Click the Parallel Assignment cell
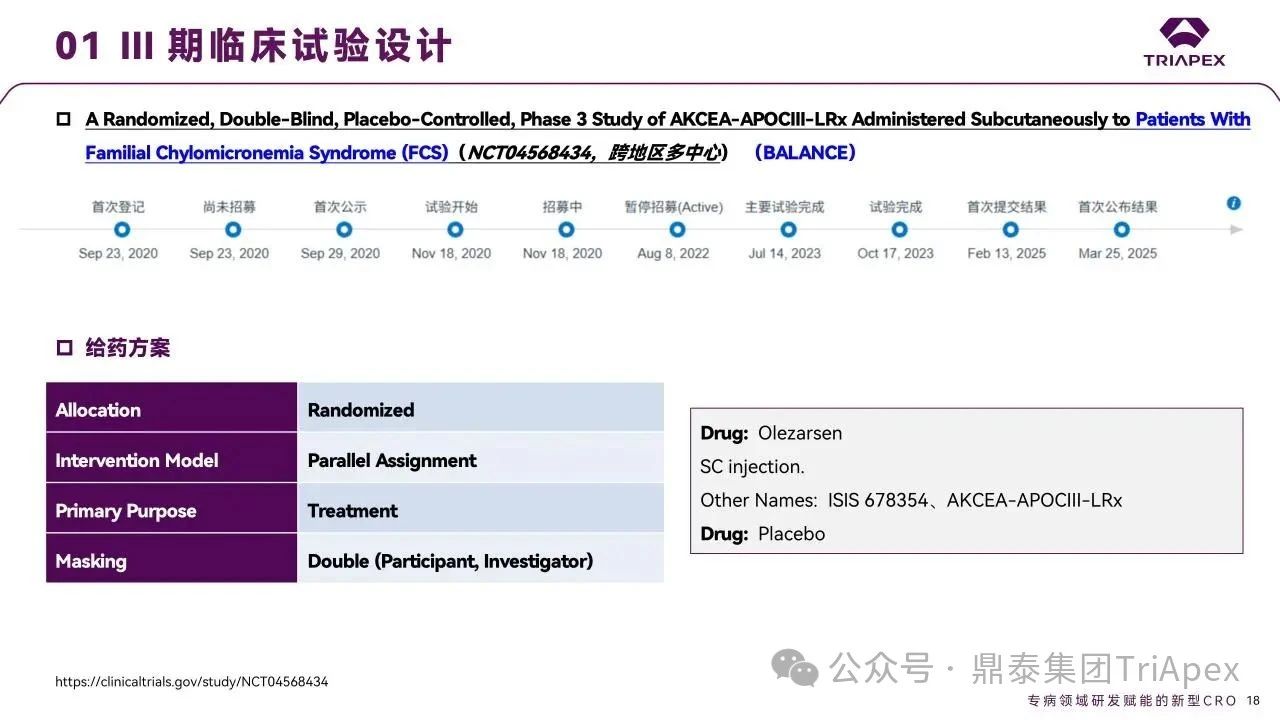The image size is (1280, 720). (481, 458)
